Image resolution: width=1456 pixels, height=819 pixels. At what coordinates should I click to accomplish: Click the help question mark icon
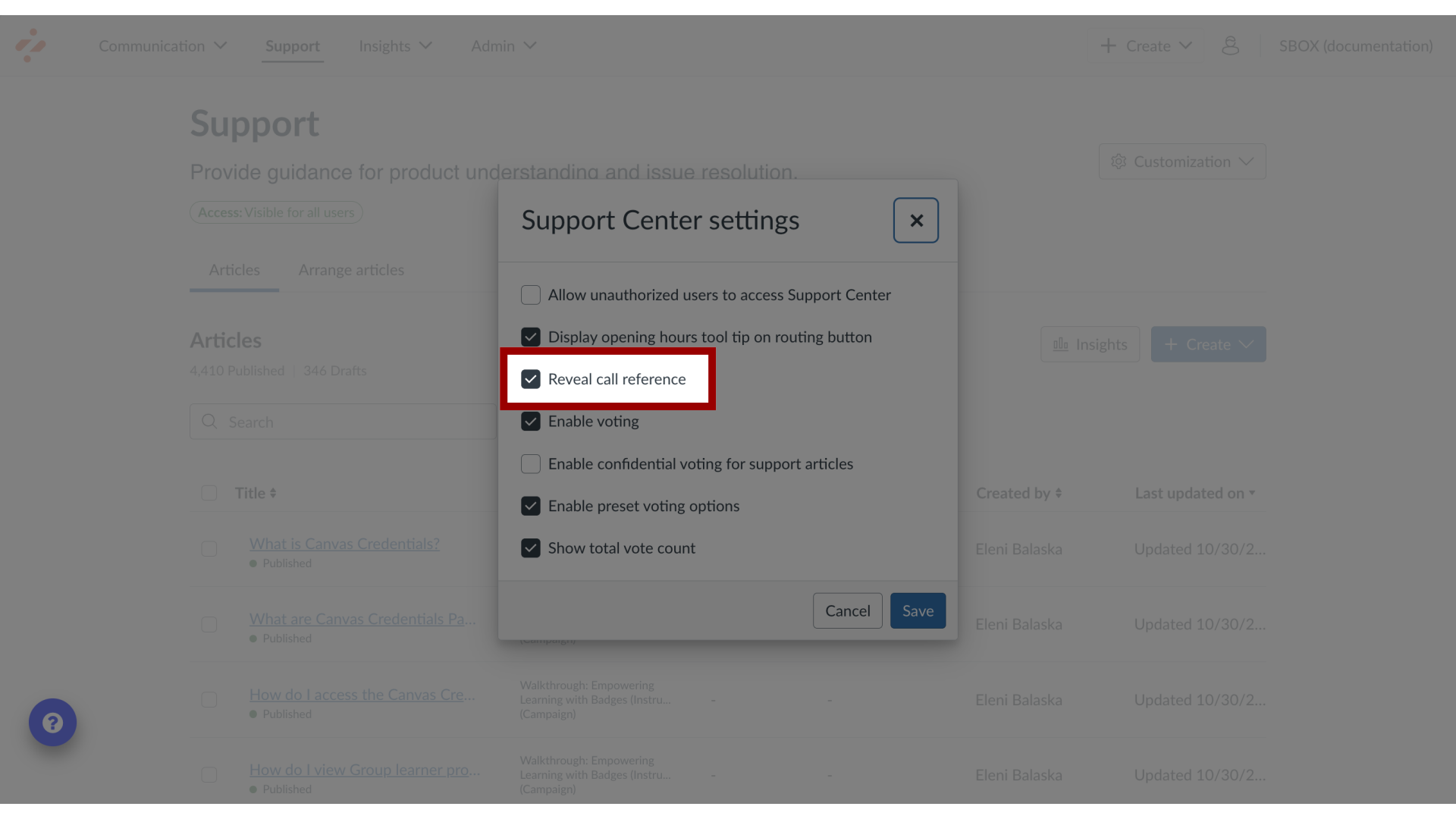pyautogui.click(x=53, y=723)
